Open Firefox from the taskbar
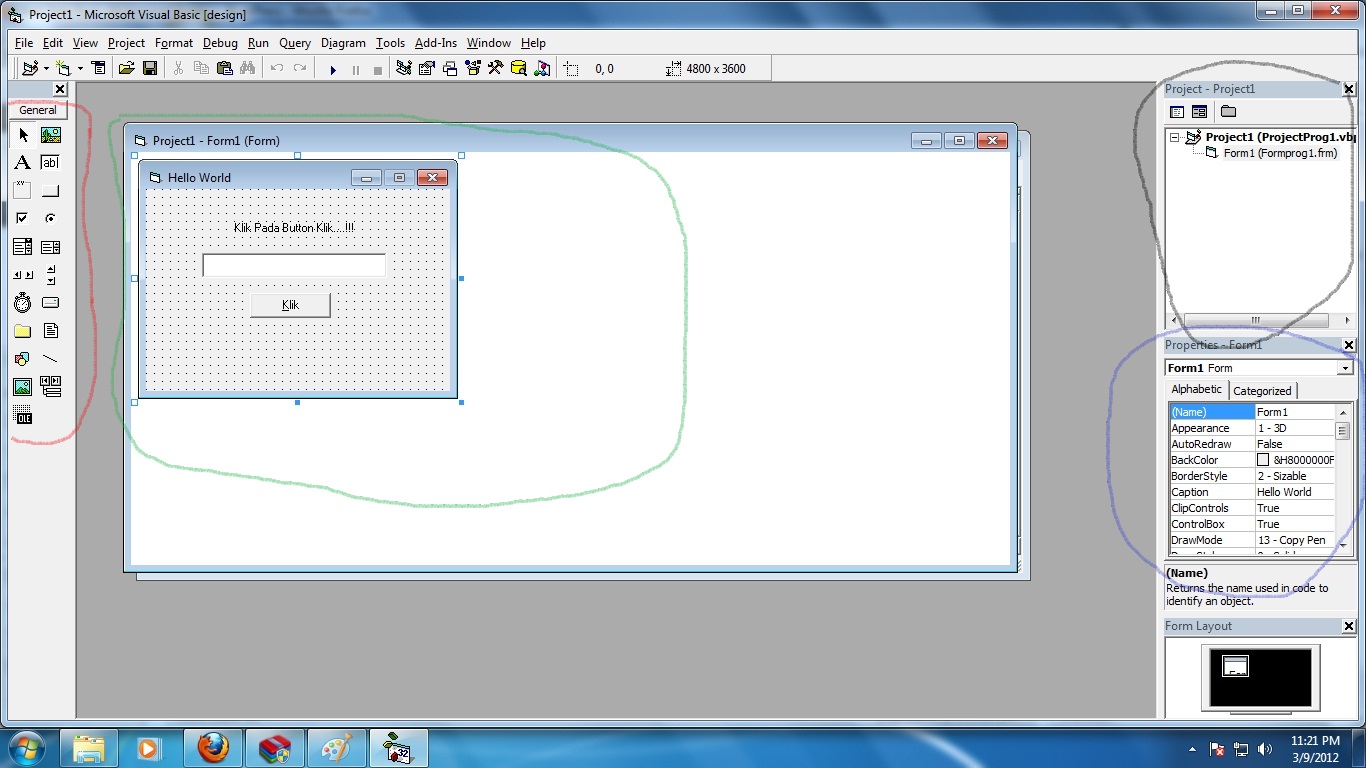The height and width of the screenshot is (768, 1366). [213, 747]
